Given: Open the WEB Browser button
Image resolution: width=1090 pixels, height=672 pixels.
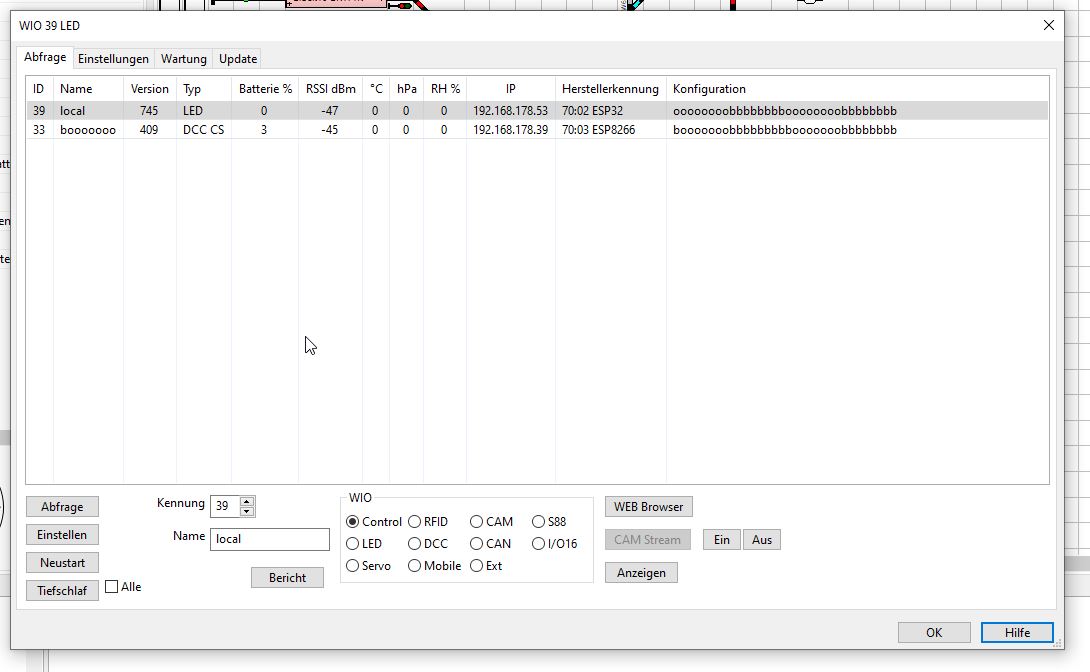Looking at the screenshot, I should click(648, 507).
